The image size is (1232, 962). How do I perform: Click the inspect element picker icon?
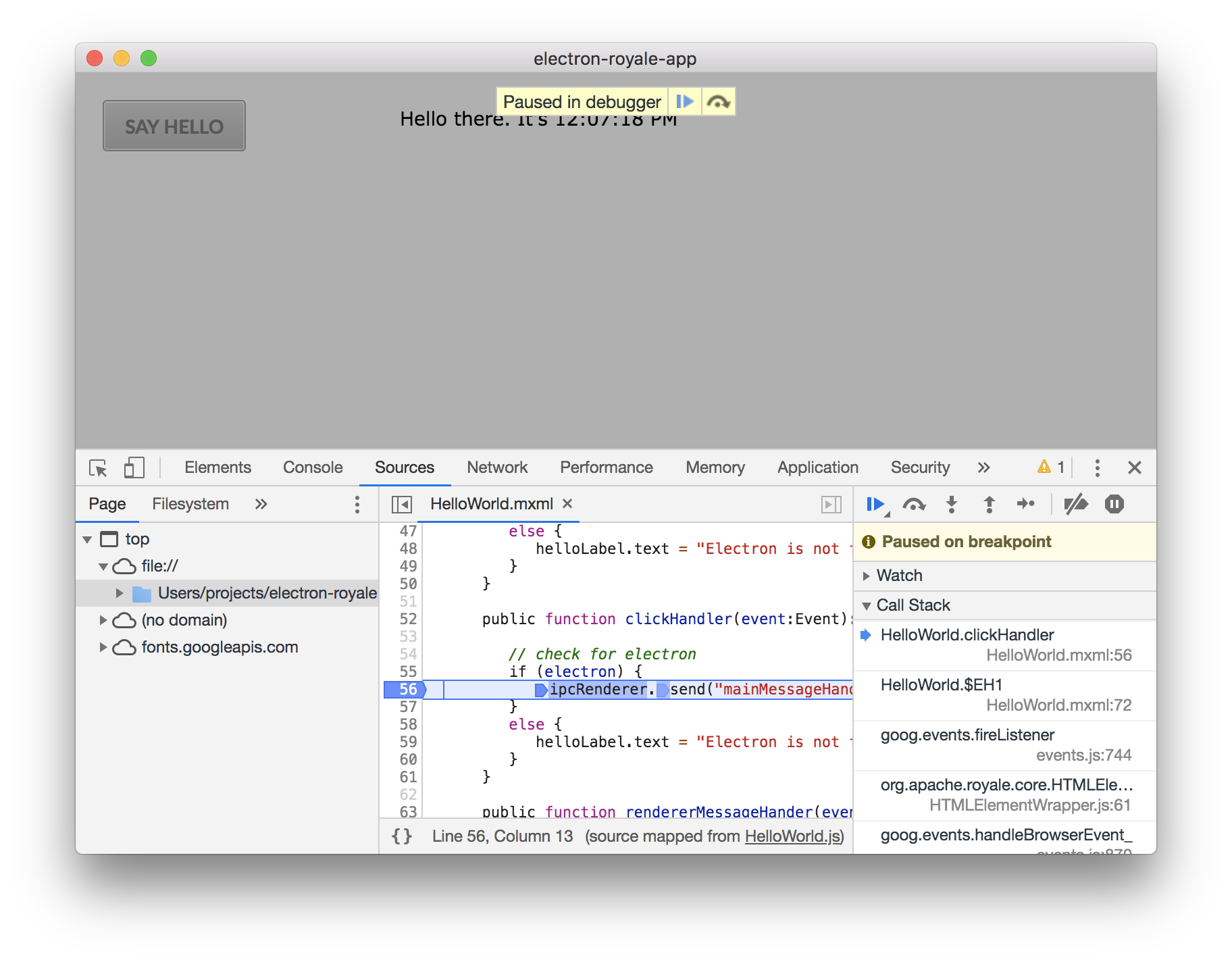click(x=98, y=467)
